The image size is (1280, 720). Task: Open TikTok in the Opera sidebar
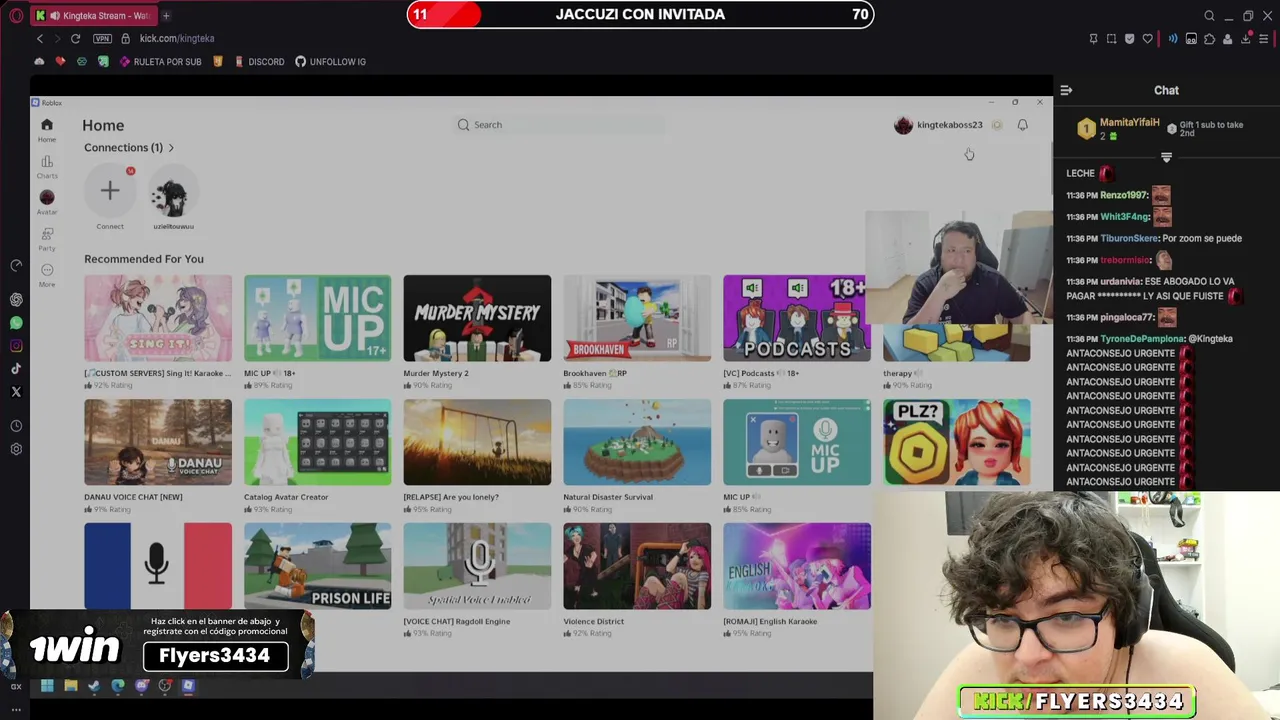click(x=16, y=369)
